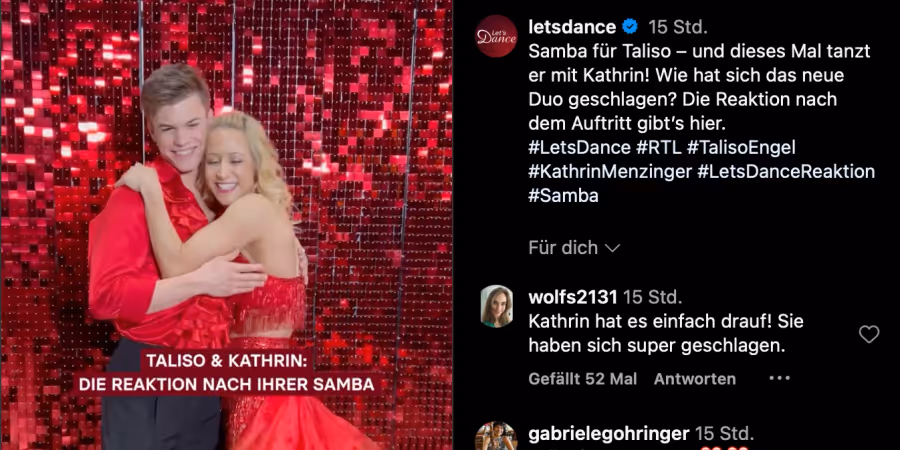Click the chevron next to Für dich
This screenshot has width=900, height=450.
click(612, 249)
